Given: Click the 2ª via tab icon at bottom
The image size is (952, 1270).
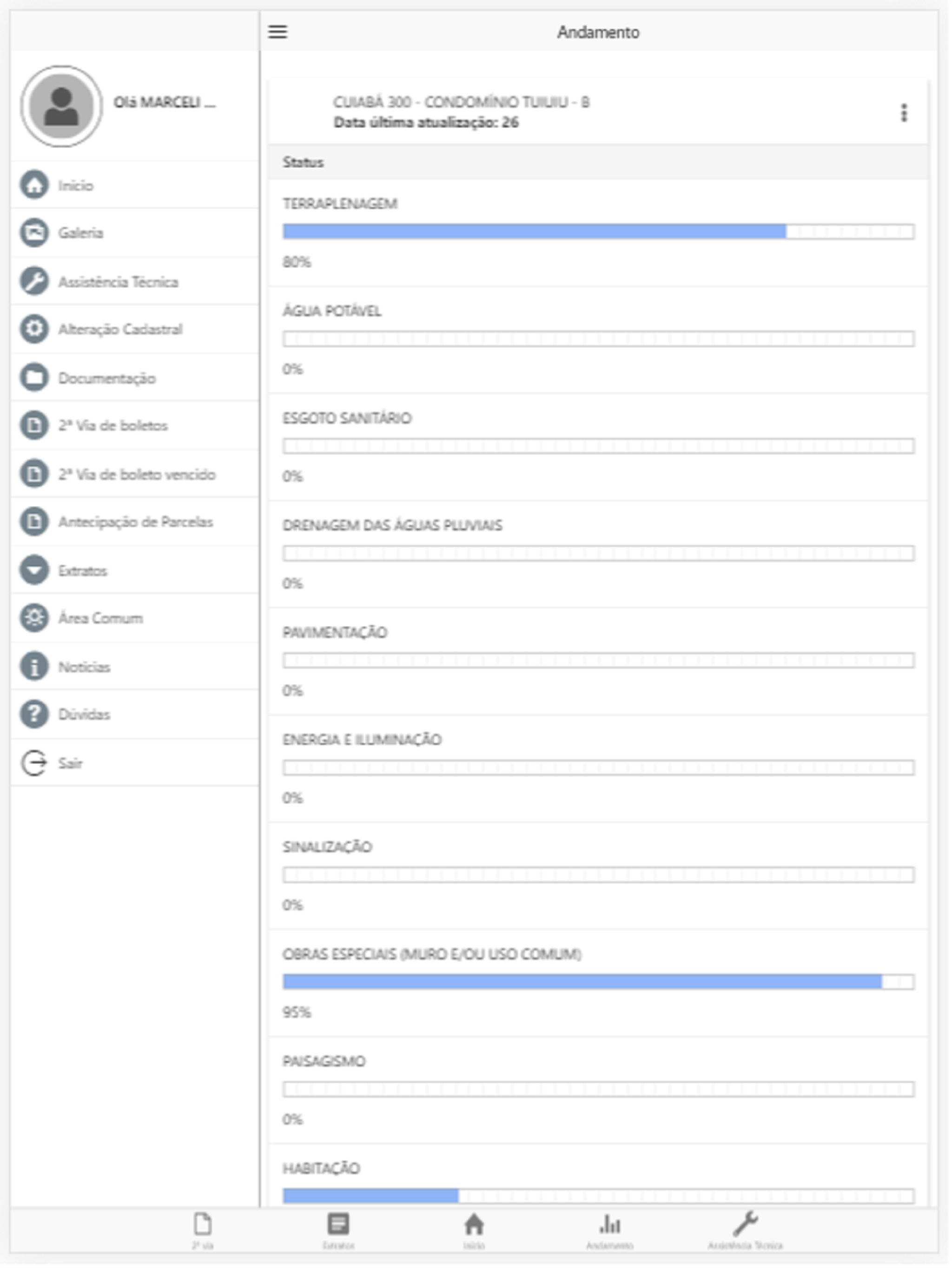Looking at the screenshot, I should pos(203,1224).
